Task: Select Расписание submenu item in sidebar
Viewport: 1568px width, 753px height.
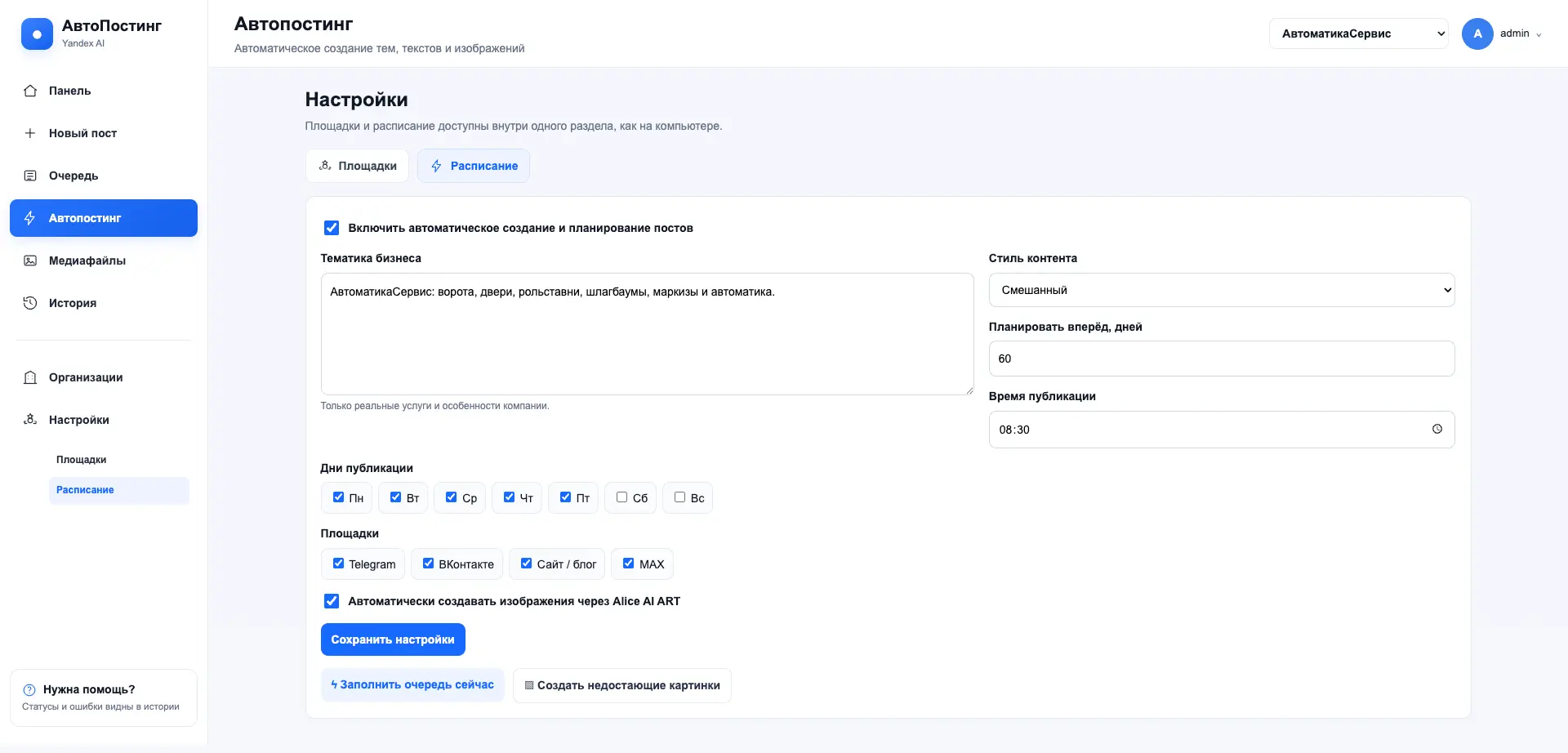Action: 119,490
